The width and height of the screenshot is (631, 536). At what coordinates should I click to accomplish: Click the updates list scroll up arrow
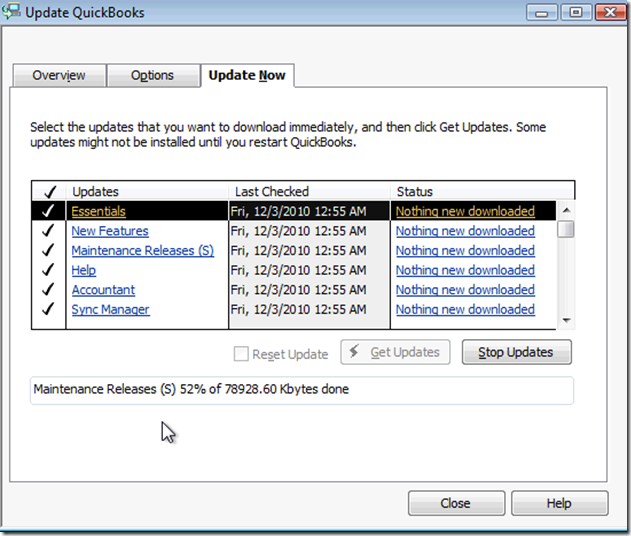tap(566, 210)
